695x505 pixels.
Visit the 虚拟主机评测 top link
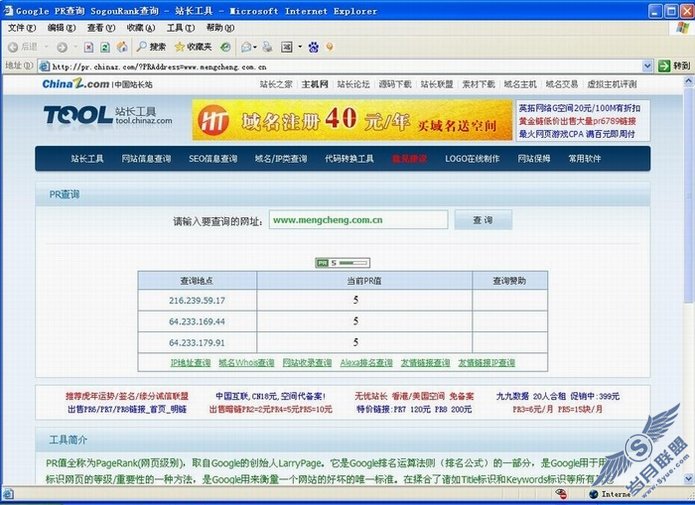(x=612, y=84)
